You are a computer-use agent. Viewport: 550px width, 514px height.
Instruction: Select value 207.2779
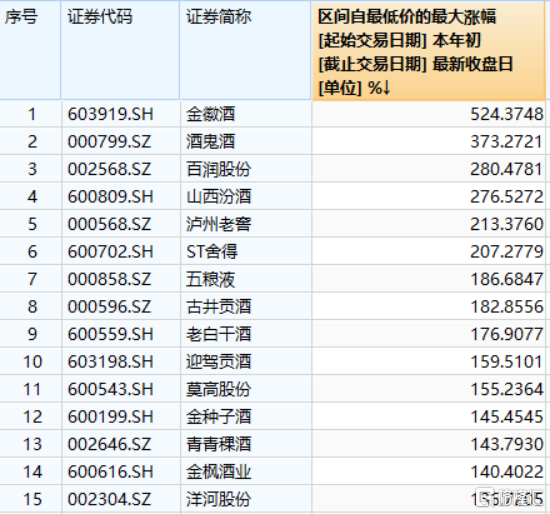[507, 252]
